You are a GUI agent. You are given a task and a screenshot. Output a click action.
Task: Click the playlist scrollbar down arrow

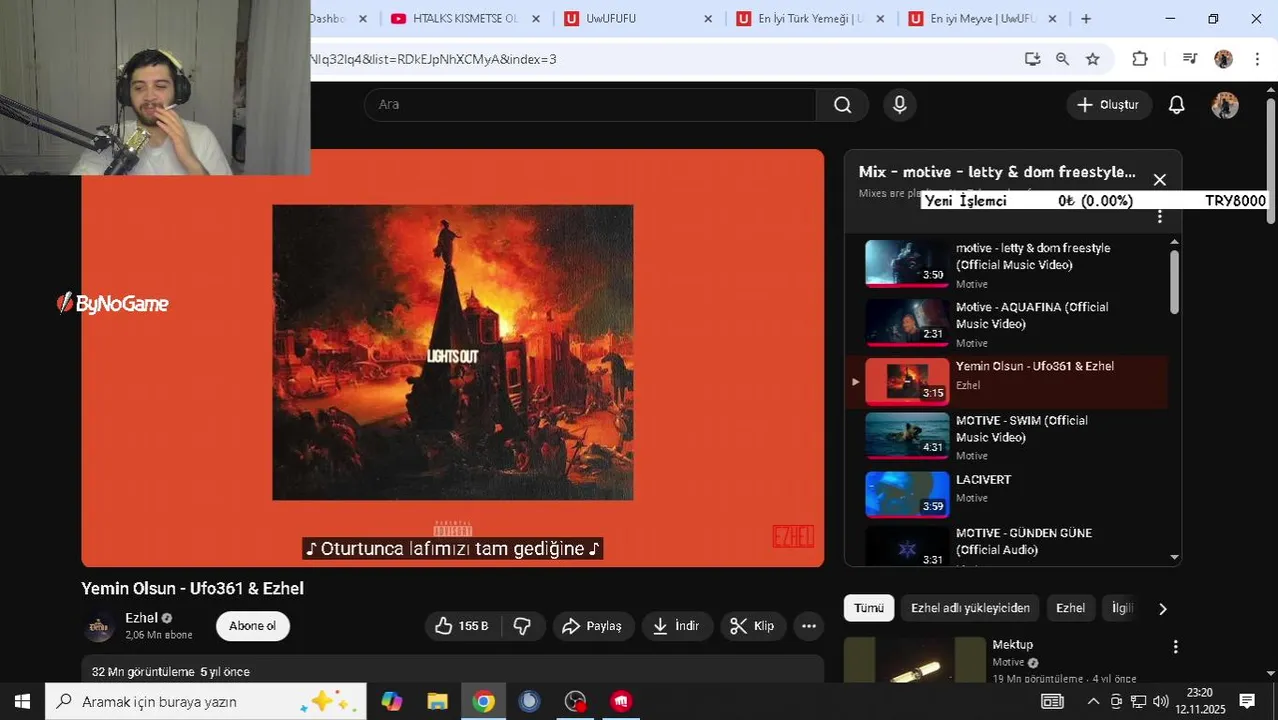point(1174,558)
